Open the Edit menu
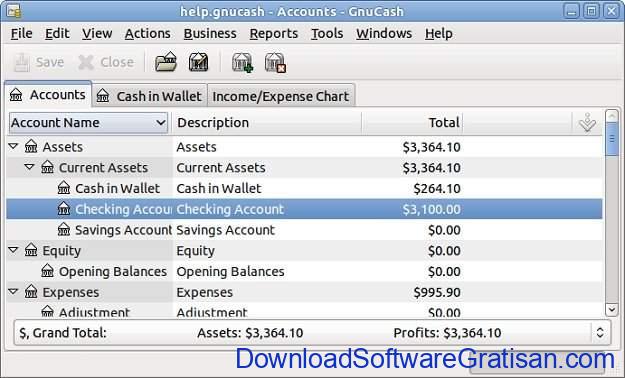This screenshot has width=625, height=378. [x=57, y=33]
